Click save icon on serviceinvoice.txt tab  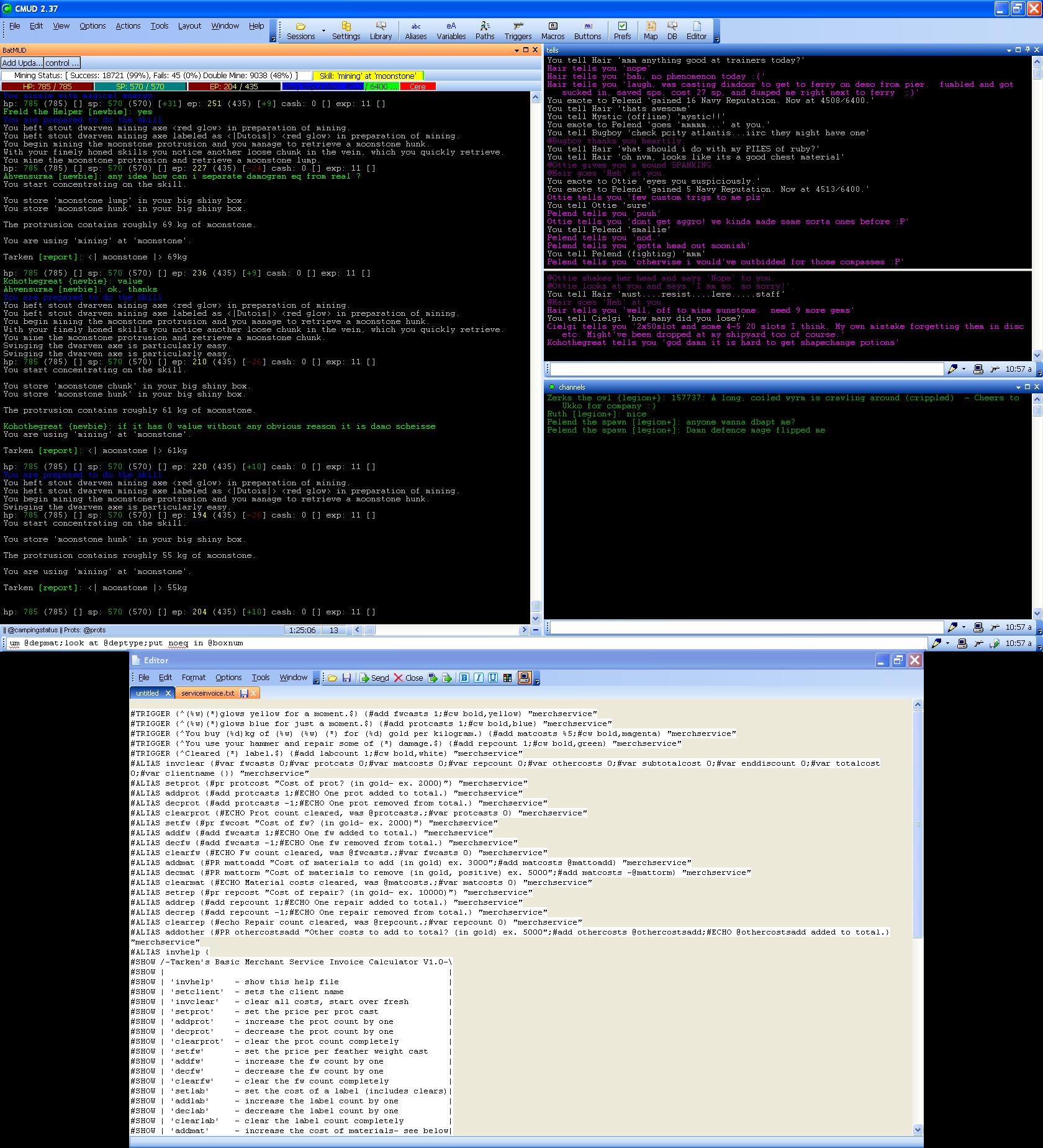click(x=244, y=693)
